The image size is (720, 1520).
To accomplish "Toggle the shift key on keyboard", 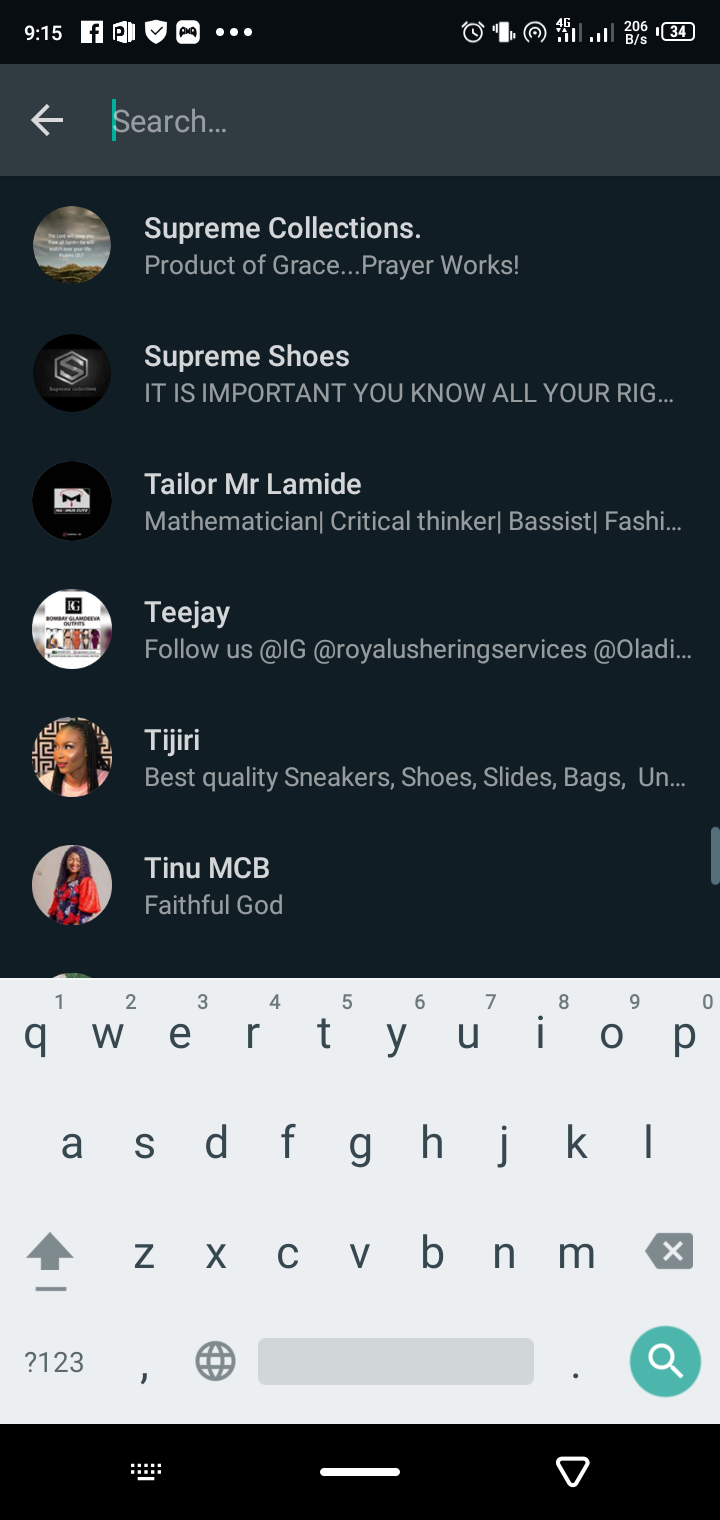I will 50,1258.
